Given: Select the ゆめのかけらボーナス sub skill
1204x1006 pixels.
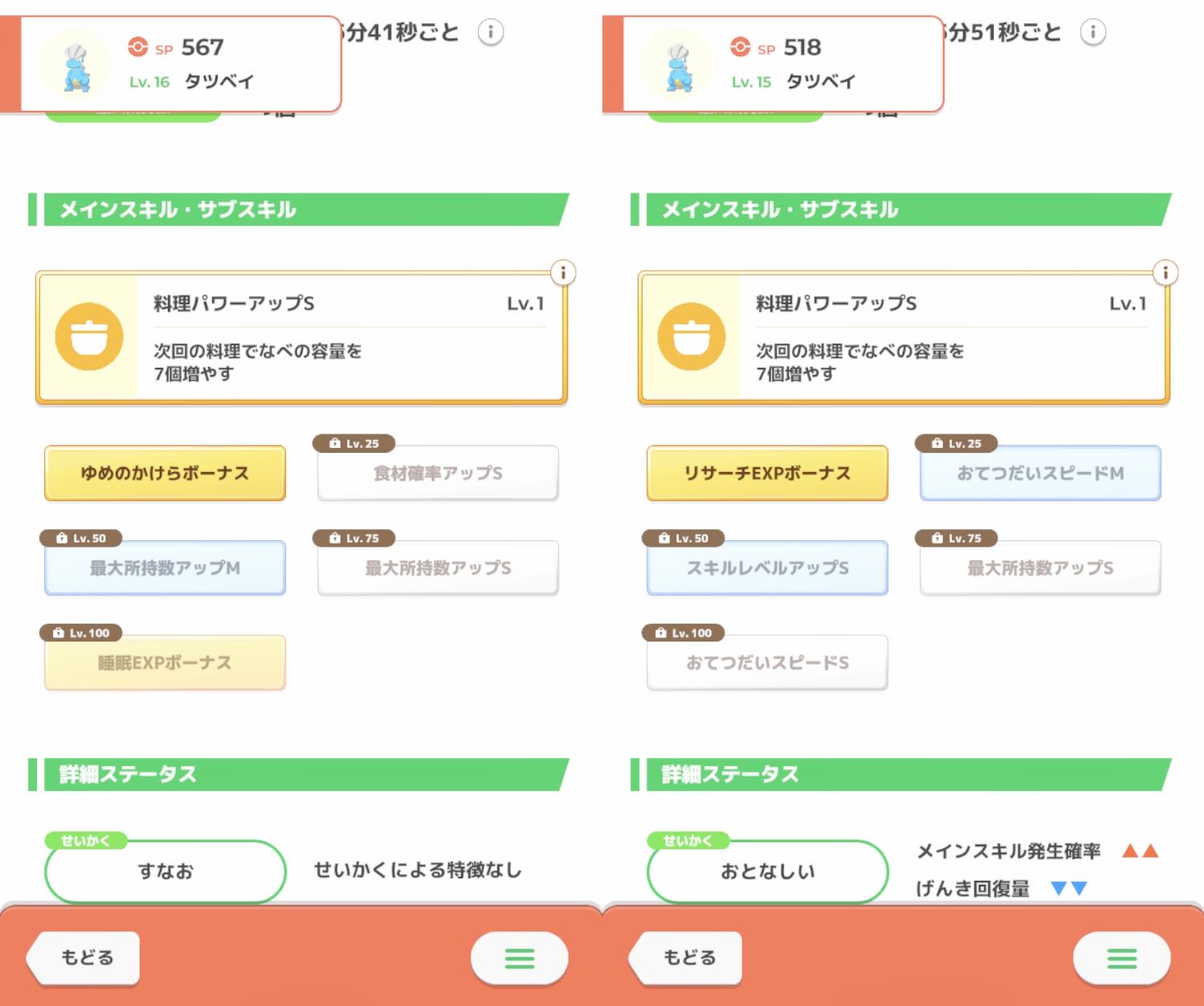Looking at the screenshot, I should coord(165,474).
